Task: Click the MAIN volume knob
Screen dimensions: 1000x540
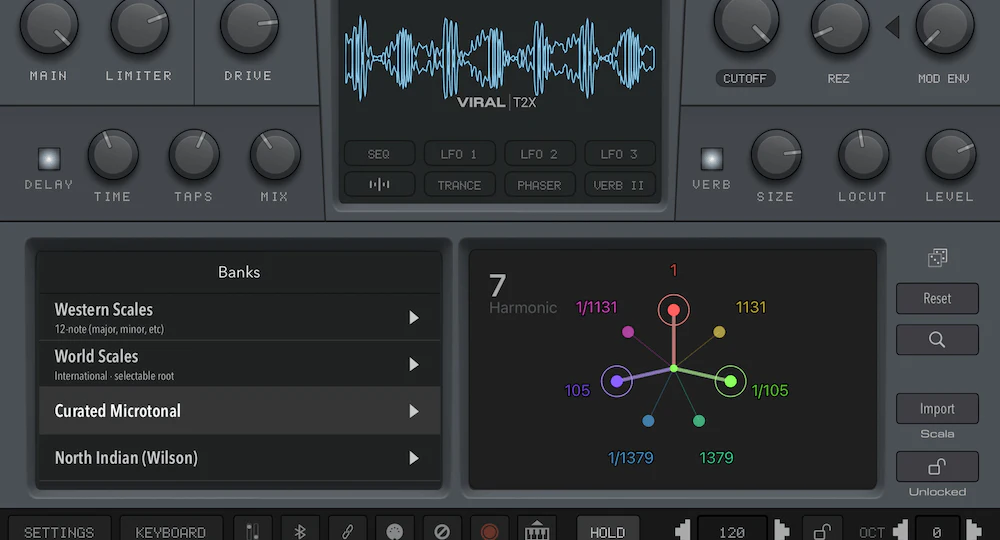Action: coord(49,26)
